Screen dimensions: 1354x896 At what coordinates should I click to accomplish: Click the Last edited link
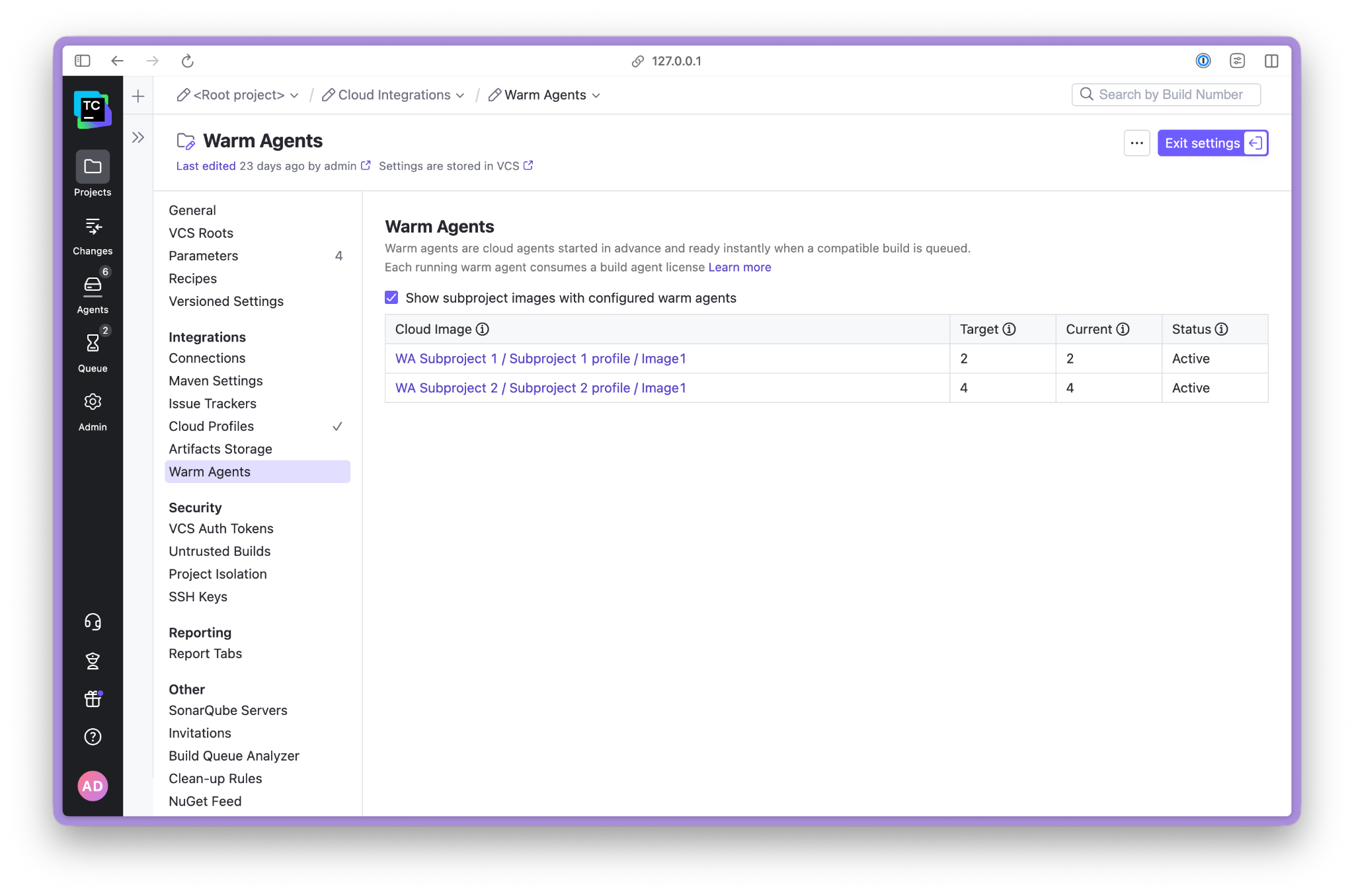click(x=206, y=166)
